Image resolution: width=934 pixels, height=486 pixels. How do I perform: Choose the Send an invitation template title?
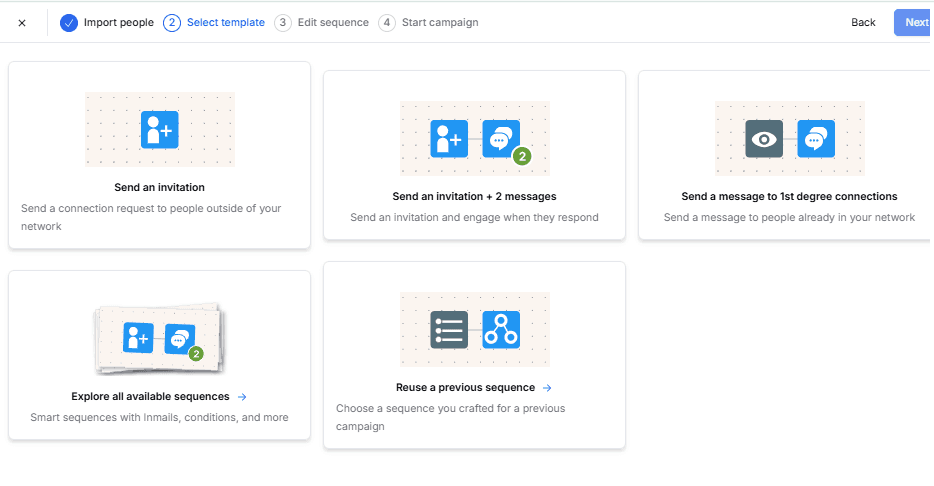point(159,187)
